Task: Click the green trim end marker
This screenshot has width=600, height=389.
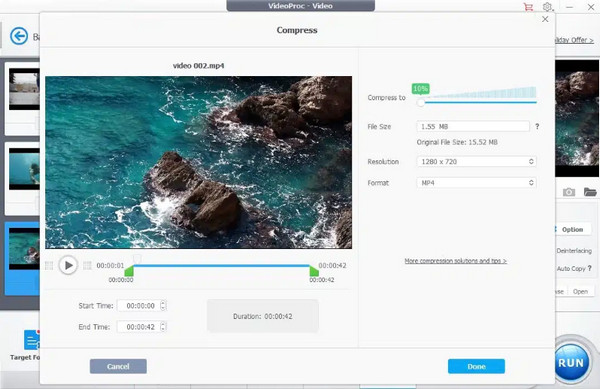Action: 314,271
